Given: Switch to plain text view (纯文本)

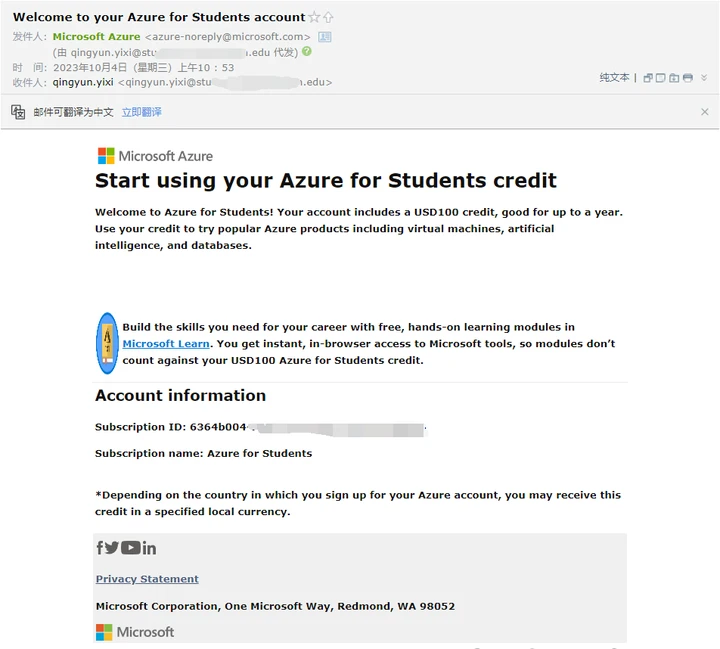Looking at the screenshot, I should (x=614, y=78).
